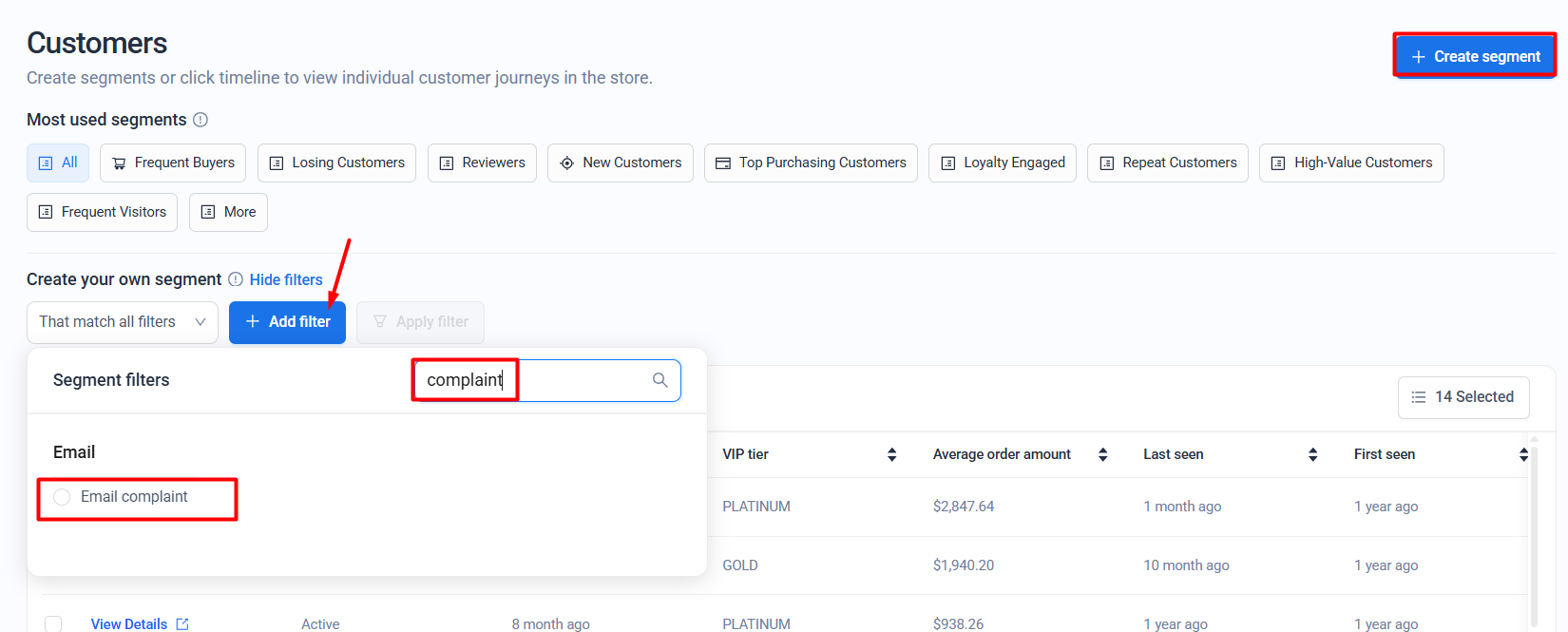1568x632 pixels.
Task: Click the info icon beside Most used segments
Action: [201, 120]
